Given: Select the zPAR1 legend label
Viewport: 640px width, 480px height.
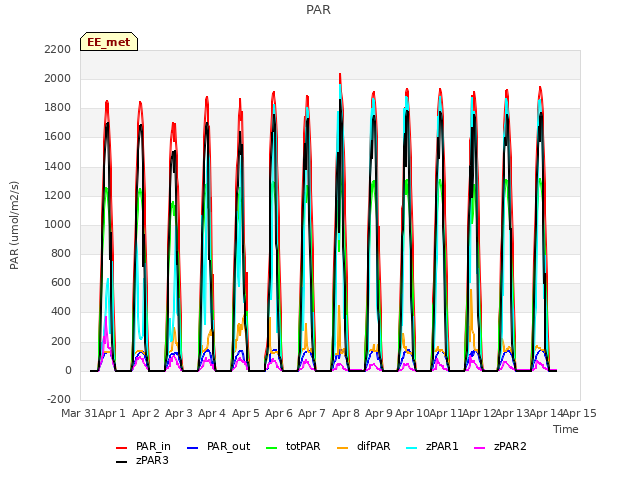Looking at the screenshot, I should tap(442, 447).
